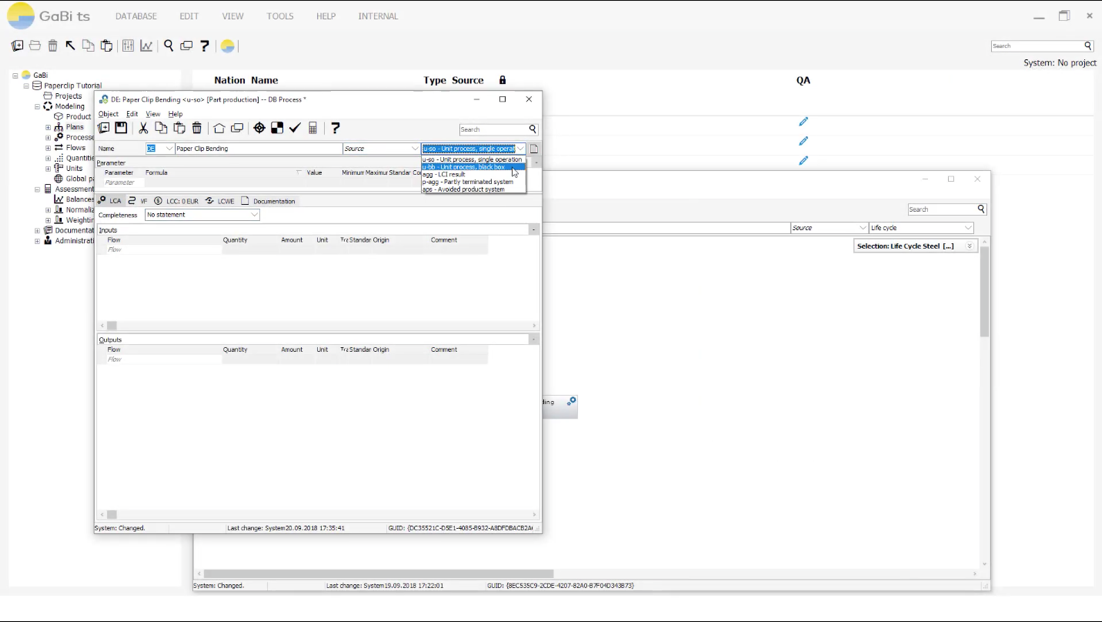Click the chart icon in main toolbar
The image size is (1102, 622).
146,46
